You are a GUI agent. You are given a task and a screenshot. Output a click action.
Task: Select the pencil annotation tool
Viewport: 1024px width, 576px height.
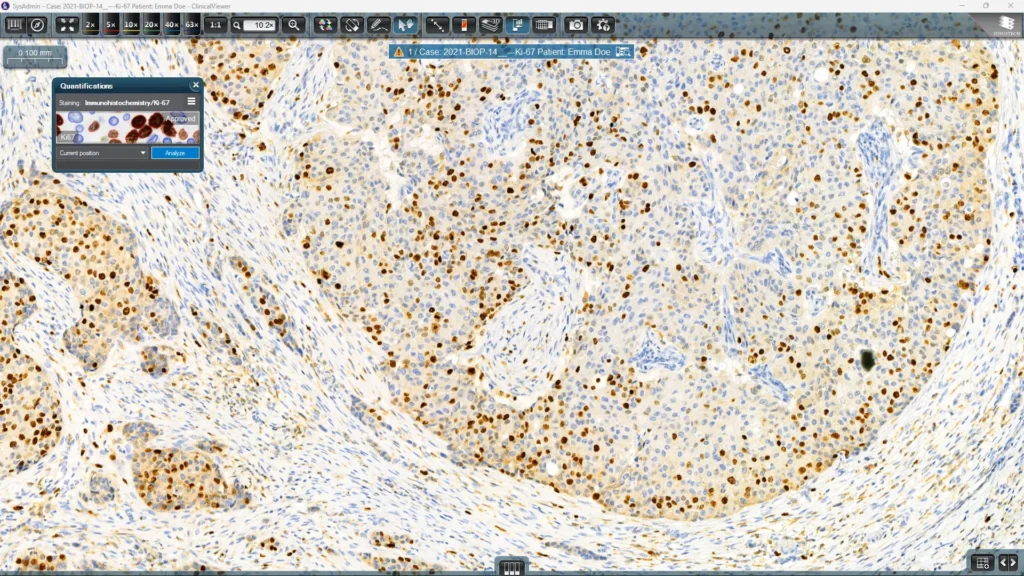378,25
